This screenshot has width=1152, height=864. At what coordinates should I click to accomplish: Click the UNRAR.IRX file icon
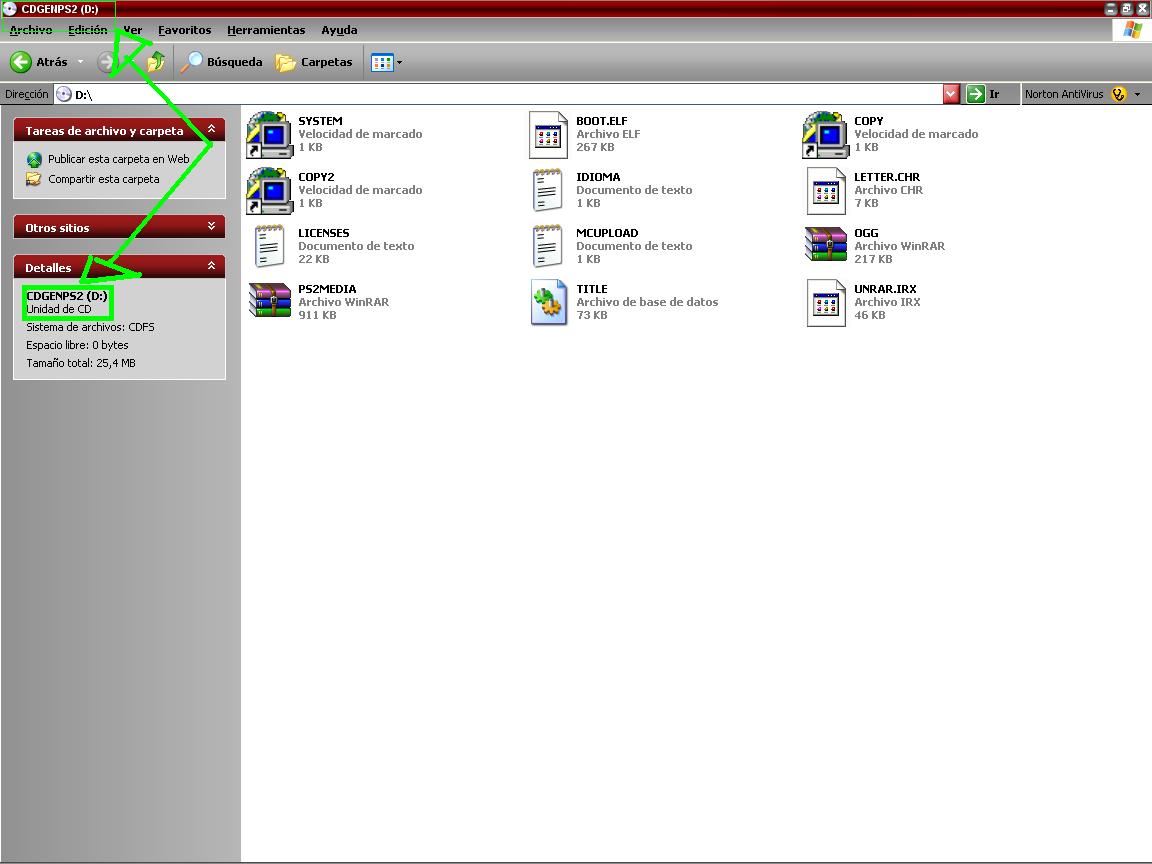(x=826, y=302)
